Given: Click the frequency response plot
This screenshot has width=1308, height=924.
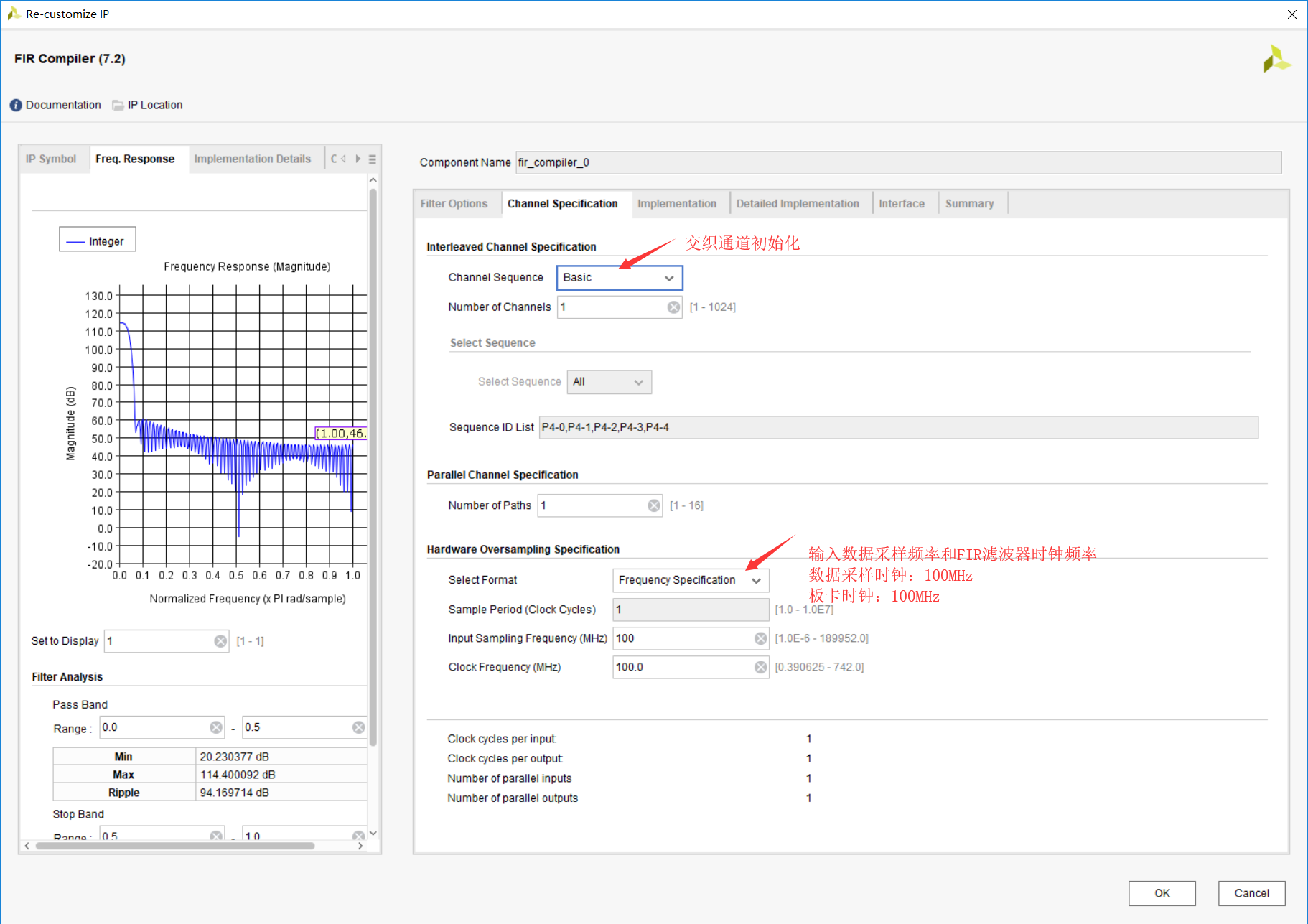Looking at the screenshot, I should click(x=243, y=429).
